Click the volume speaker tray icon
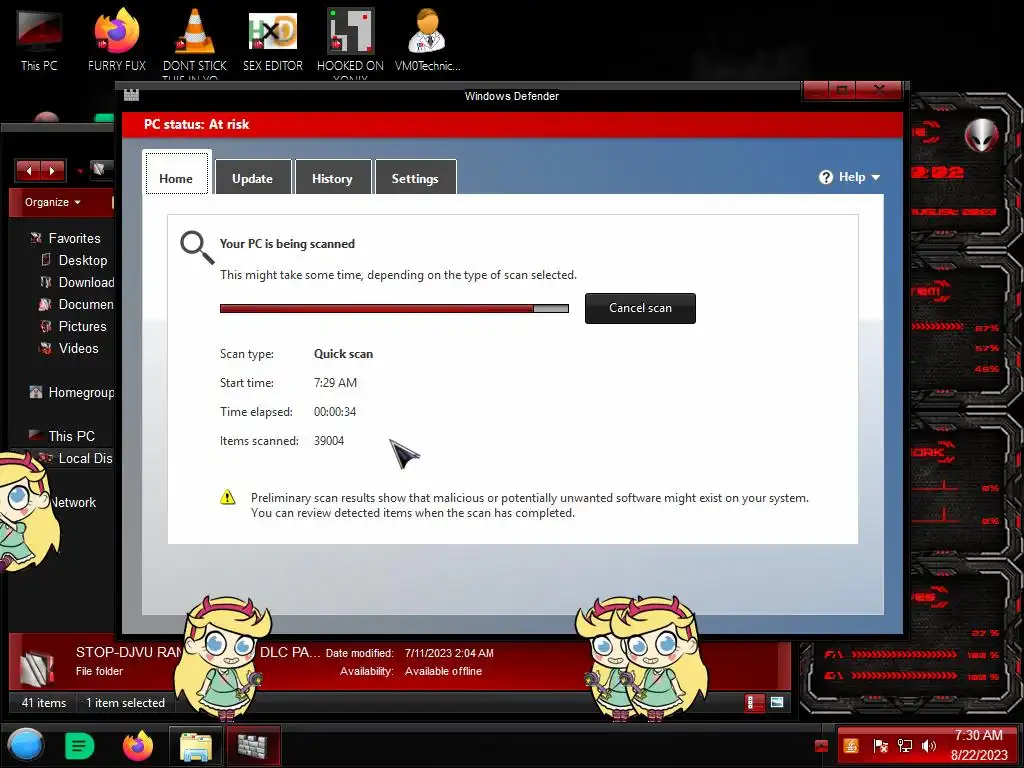The image size is (1024, 768). (x=928, y=746)
